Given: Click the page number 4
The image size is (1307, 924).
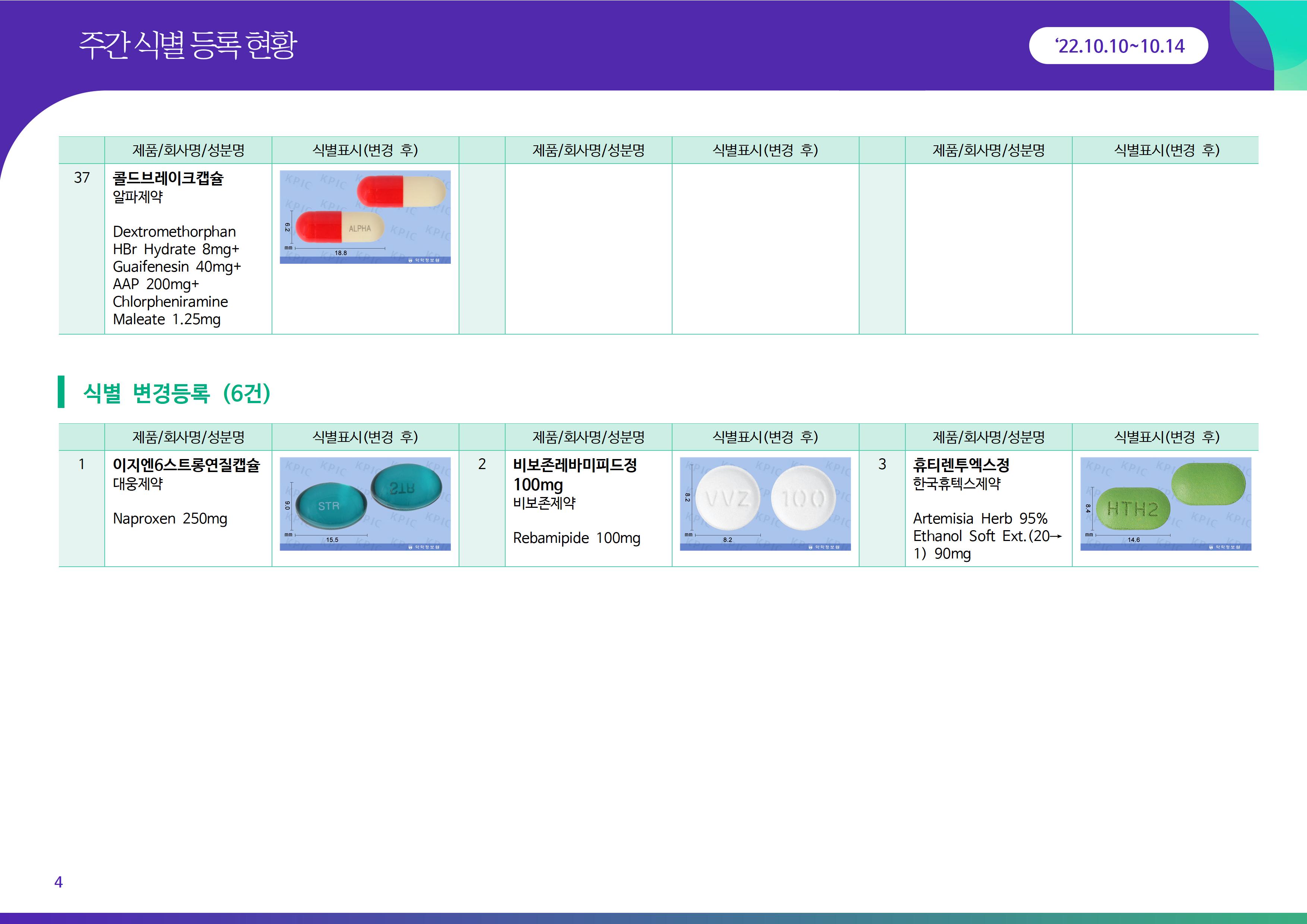Looking at the screenshot, I should (58, 882).
